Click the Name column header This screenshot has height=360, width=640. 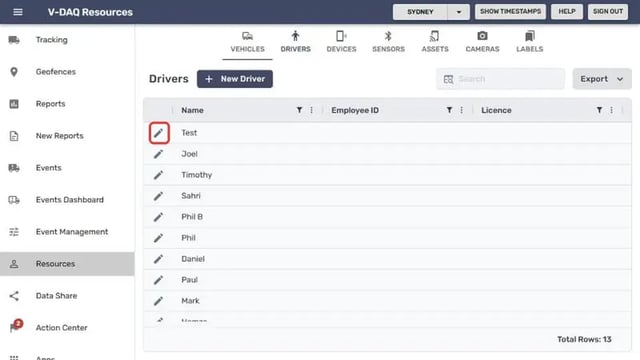[192, 110]
